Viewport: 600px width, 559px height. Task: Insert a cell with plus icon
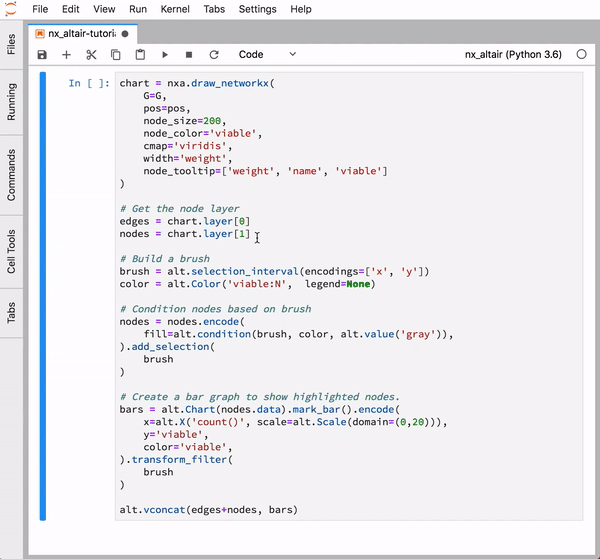tap(66, 55)
